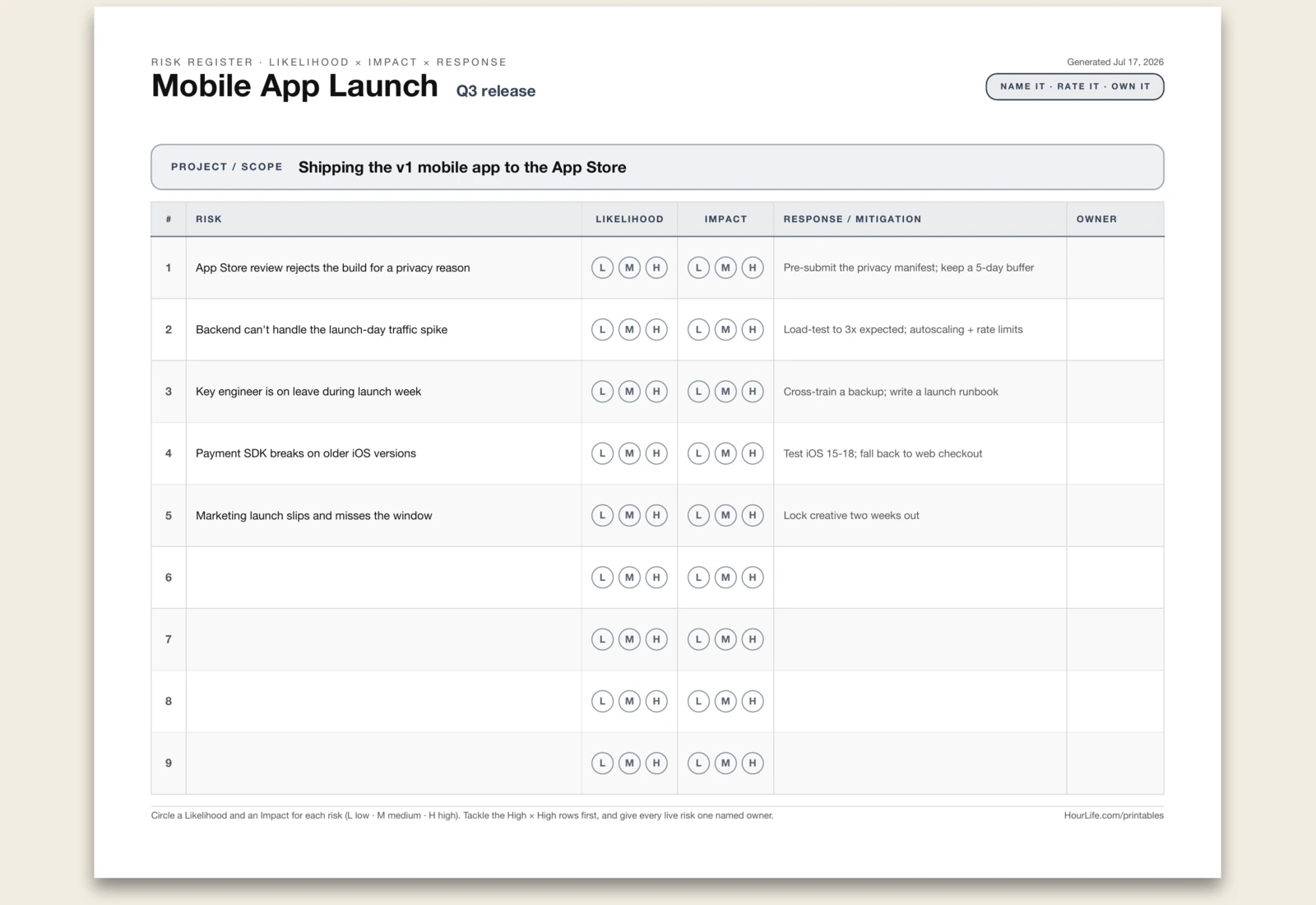The image size is (1316, 905).
Task: Open the HourLife.com/printables link
Action: (1114, 815)
